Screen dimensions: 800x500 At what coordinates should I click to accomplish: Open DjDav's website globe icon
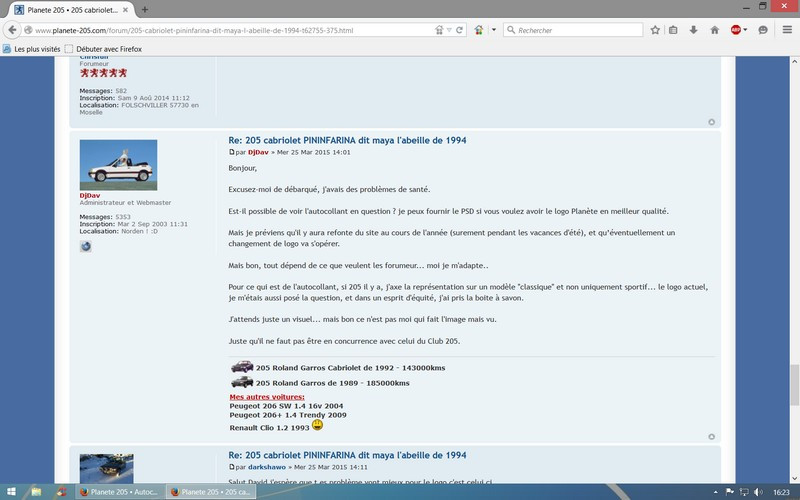[86, 246]
